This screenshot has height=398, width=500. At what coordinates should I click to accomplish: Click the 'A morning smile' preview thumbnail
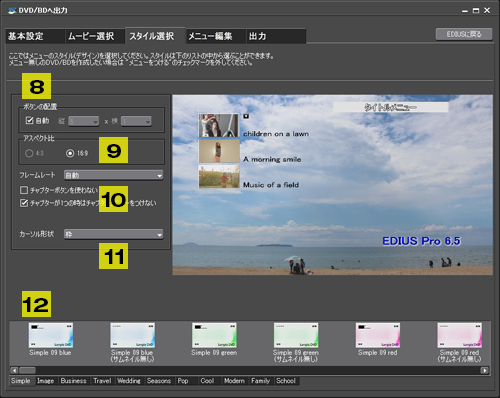(x=219, y=151)
